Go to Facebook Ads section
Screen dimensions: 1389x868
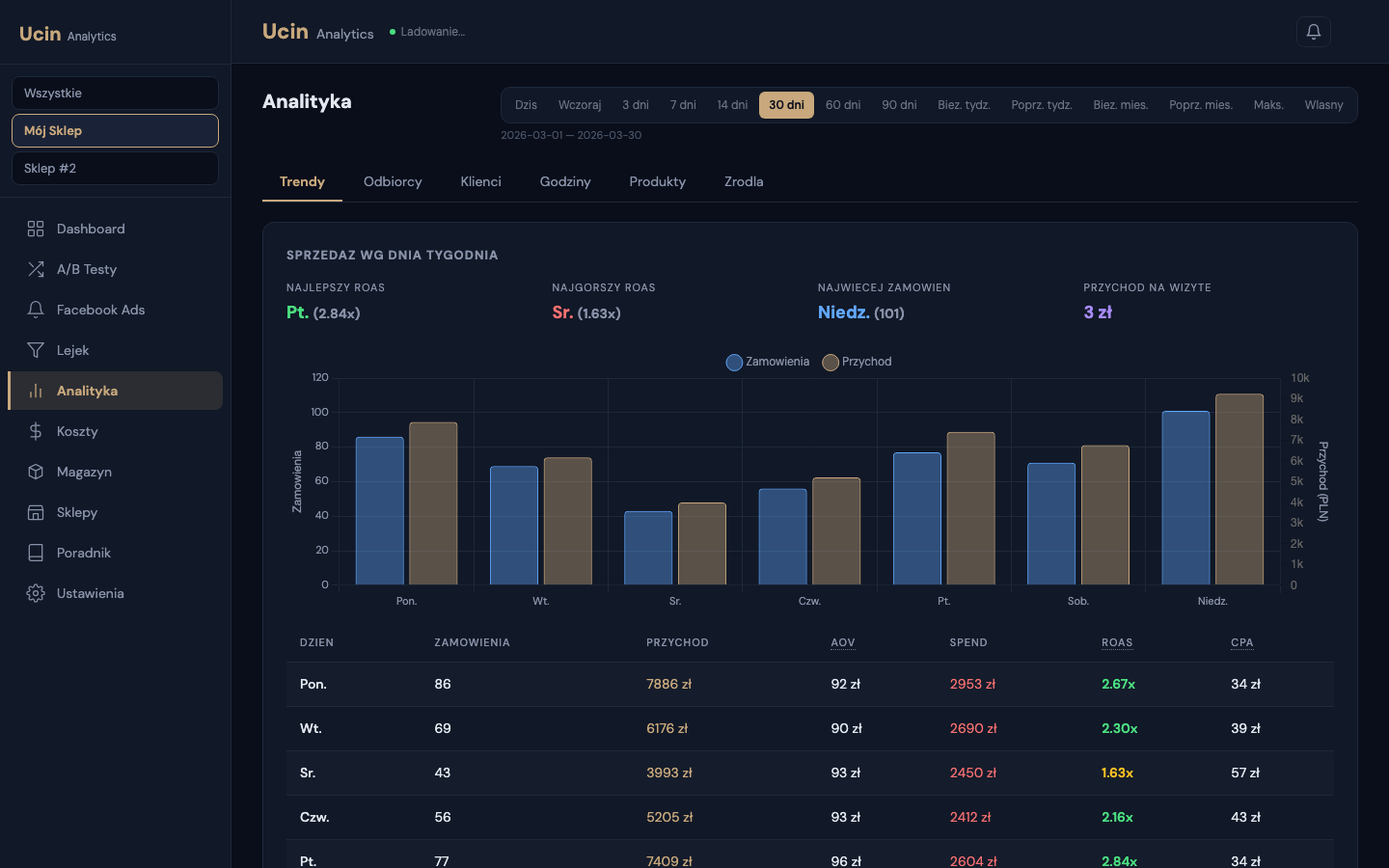(x=115, y=310)
